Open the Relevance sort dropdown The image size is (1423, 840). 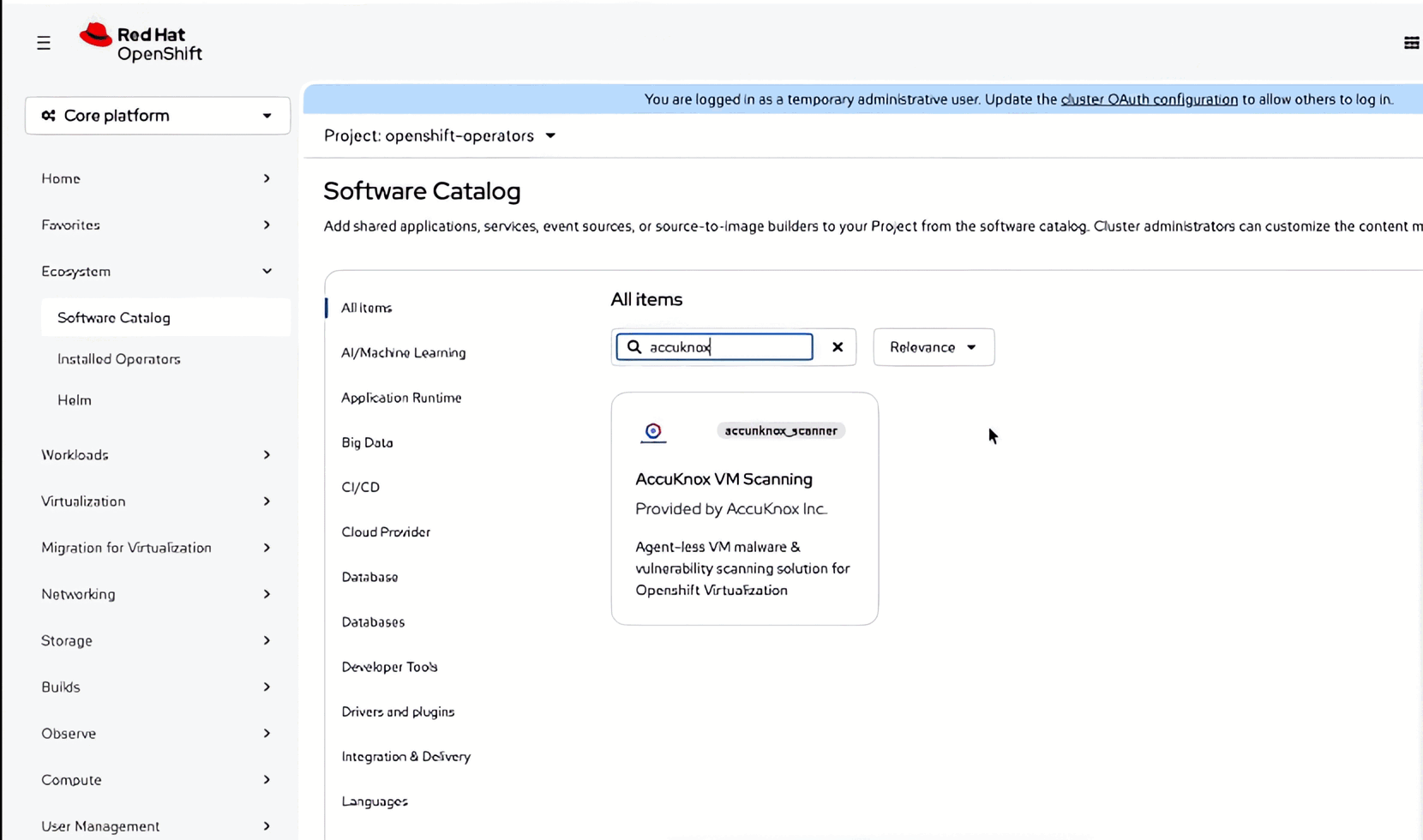point(934,347)
